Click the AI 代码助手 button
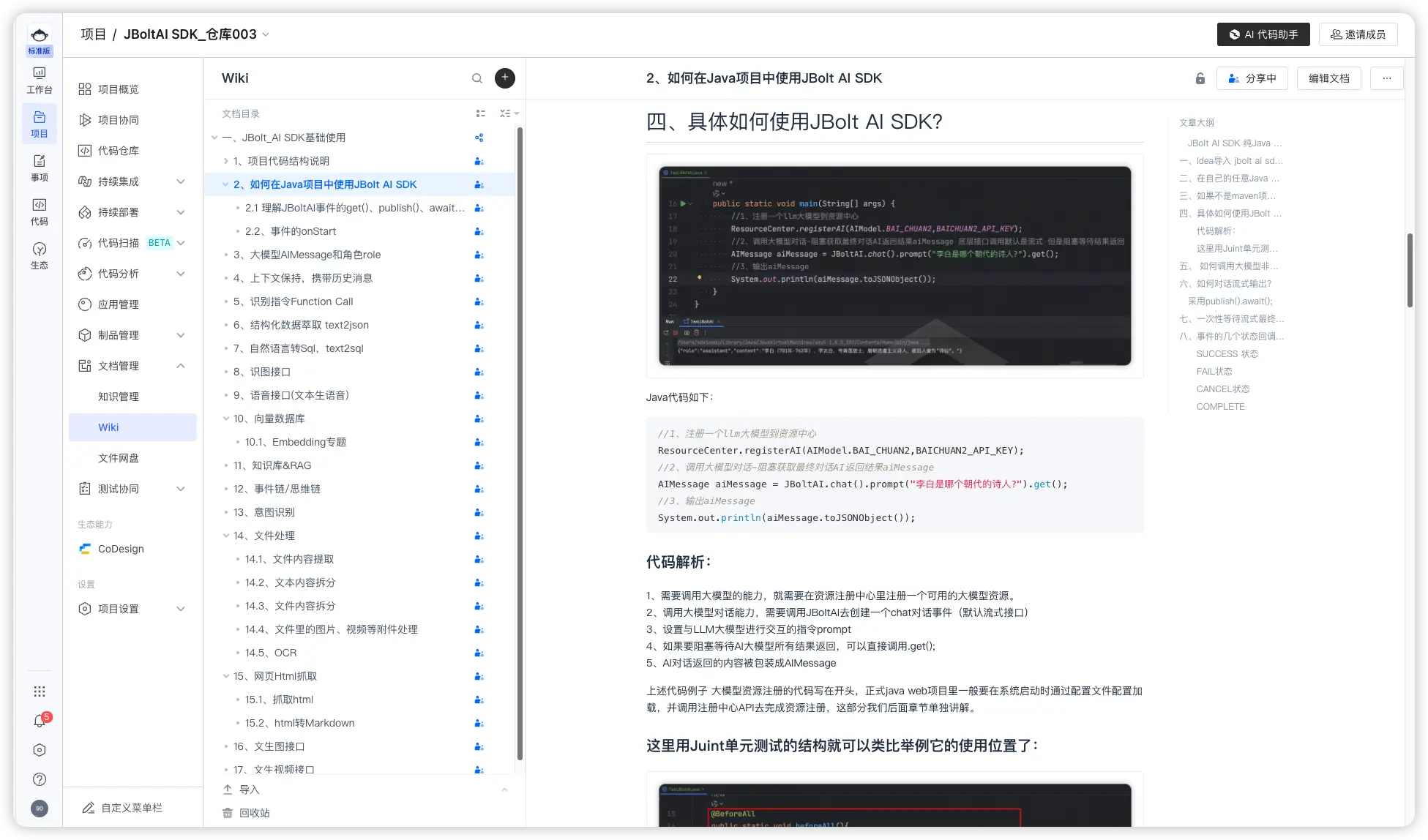This screenshot has height=840, width=1428. [1263, 34]
